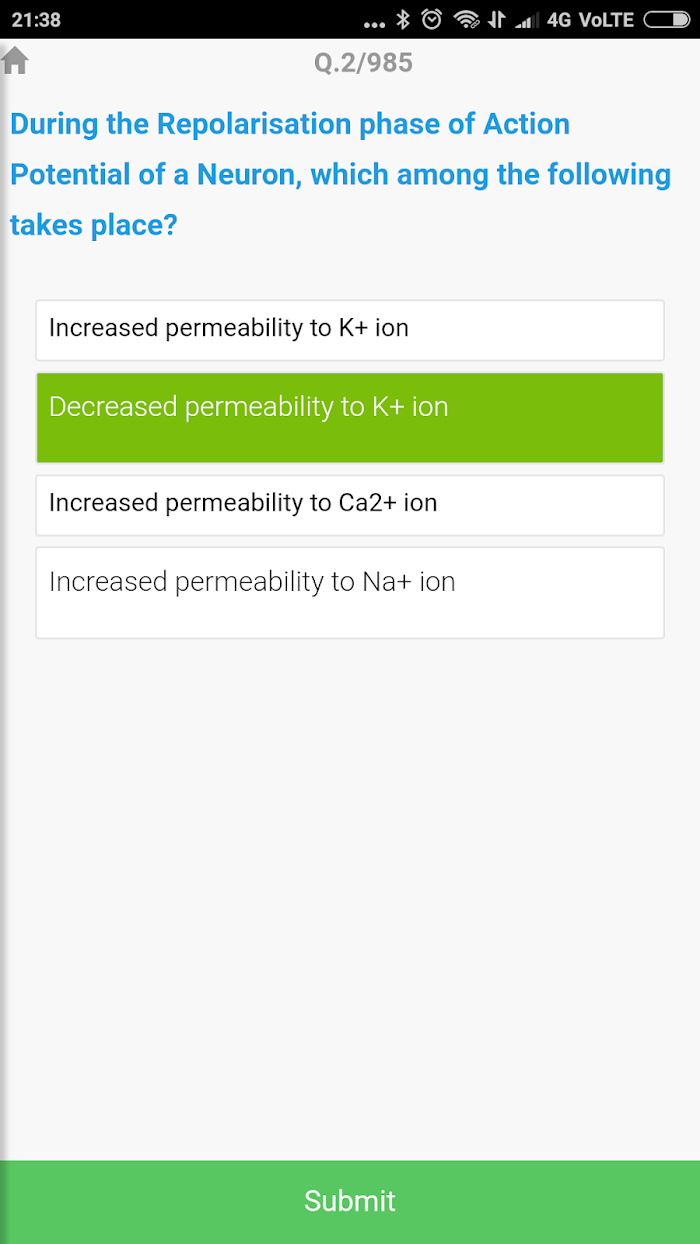700x1244 pixels.
Task: Tap the blue repolarisation question text
Action: (x=340, y=174)
